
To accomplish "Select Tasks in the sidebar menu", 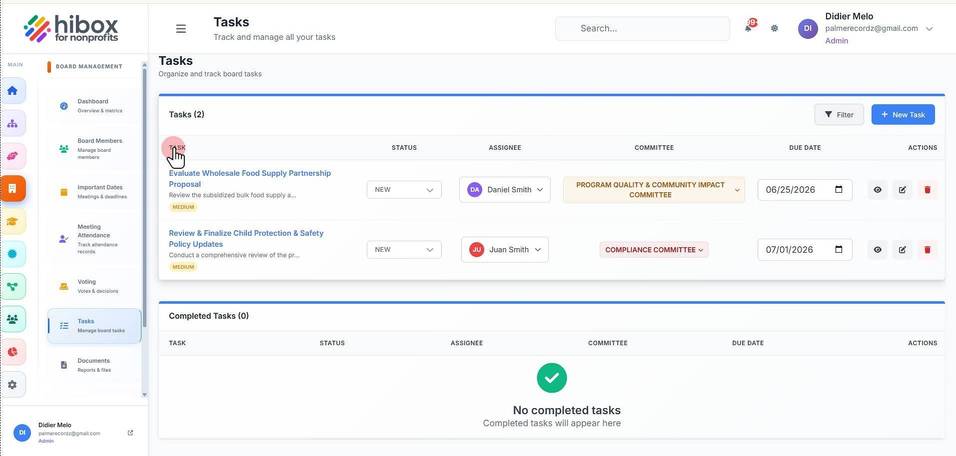I will (94, 326).
